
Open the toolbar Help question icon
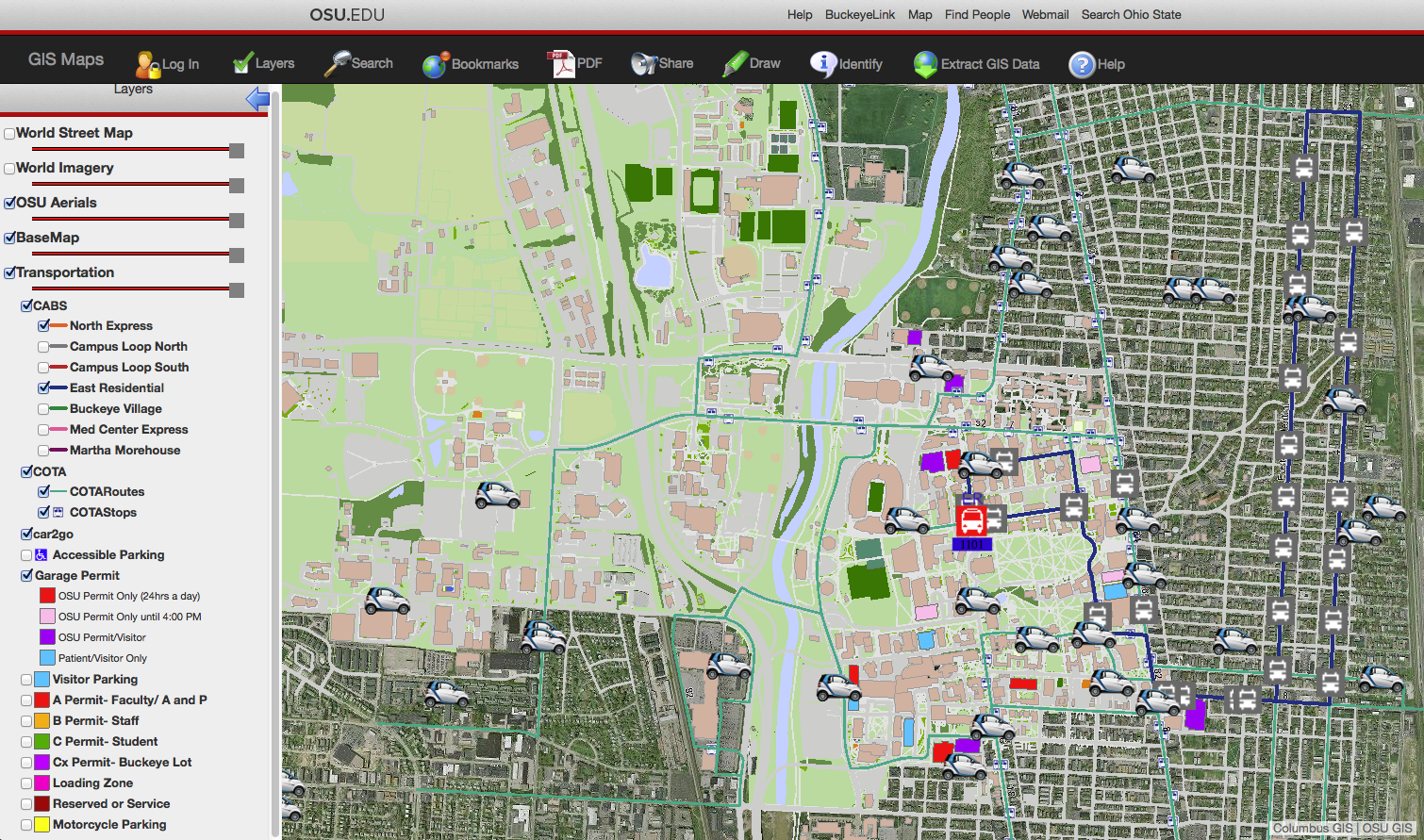tap(1082, 64)
